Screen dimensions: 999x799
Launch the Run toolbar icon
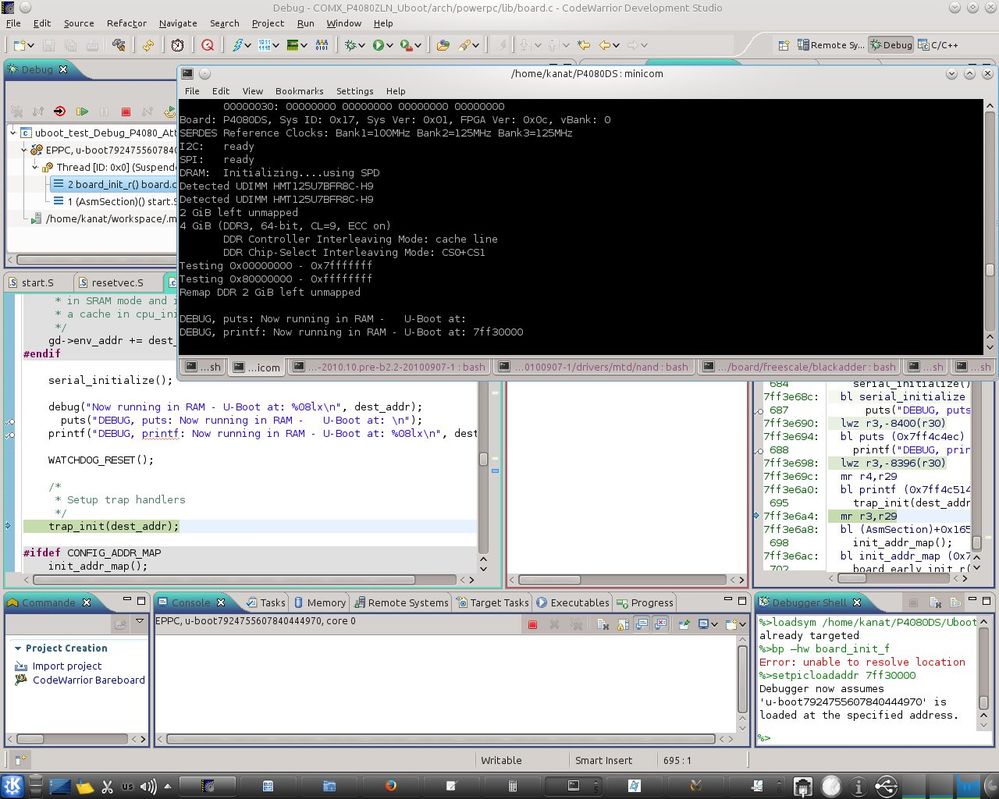377,45
